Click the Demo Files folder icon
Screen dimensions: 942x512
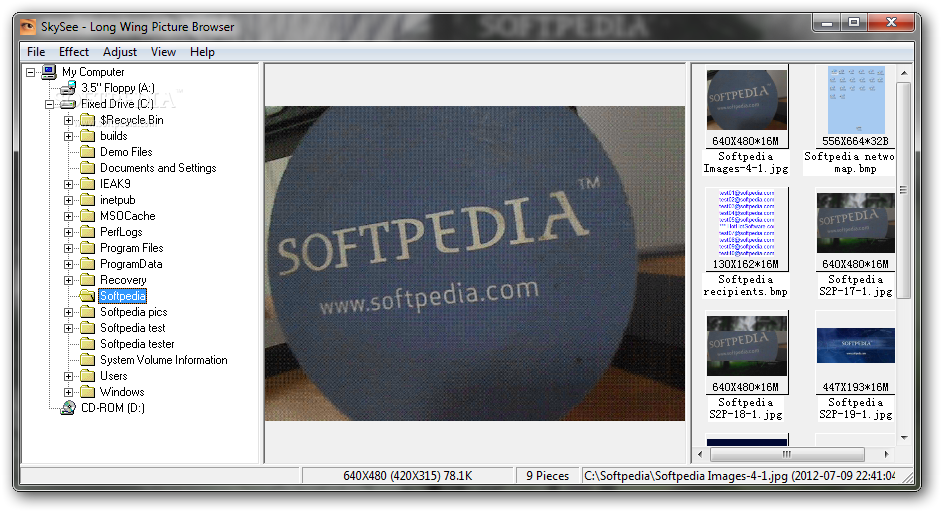coord(88,152)
